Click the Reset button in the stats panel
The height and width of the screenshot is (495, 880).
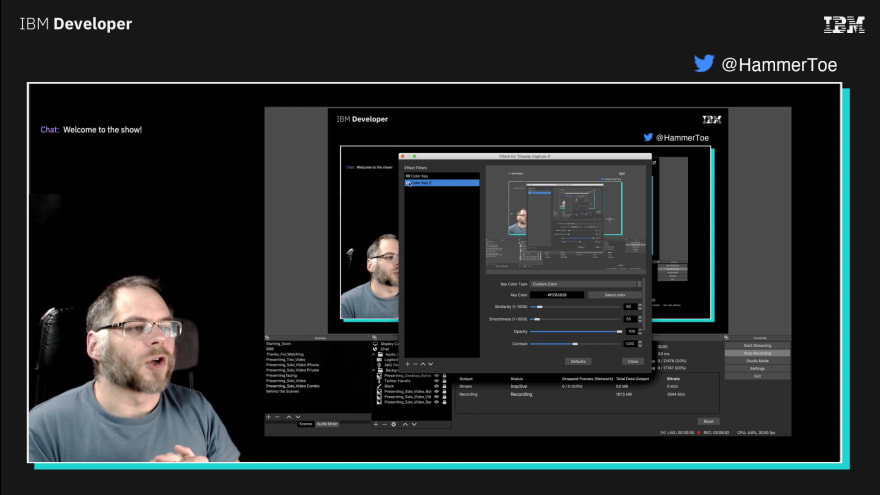click(x=708, y=421)
